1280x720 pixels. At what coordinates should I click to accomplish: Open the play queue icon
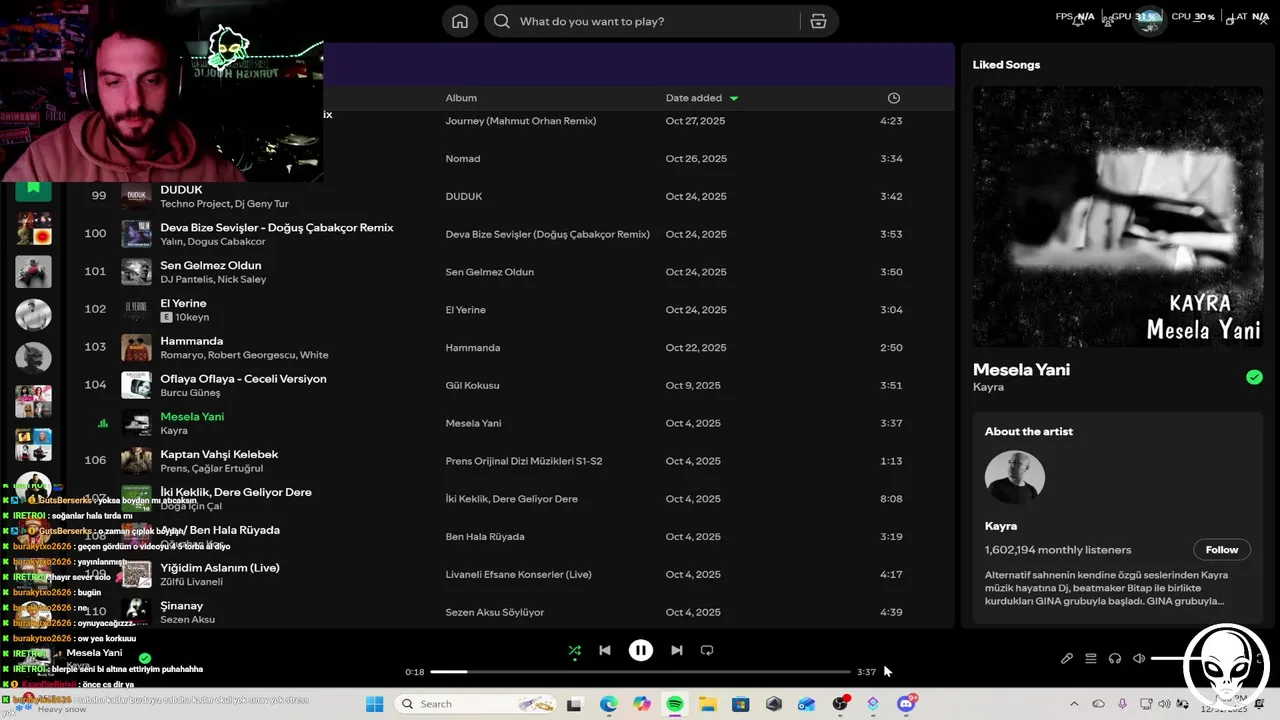point(1091,658)
